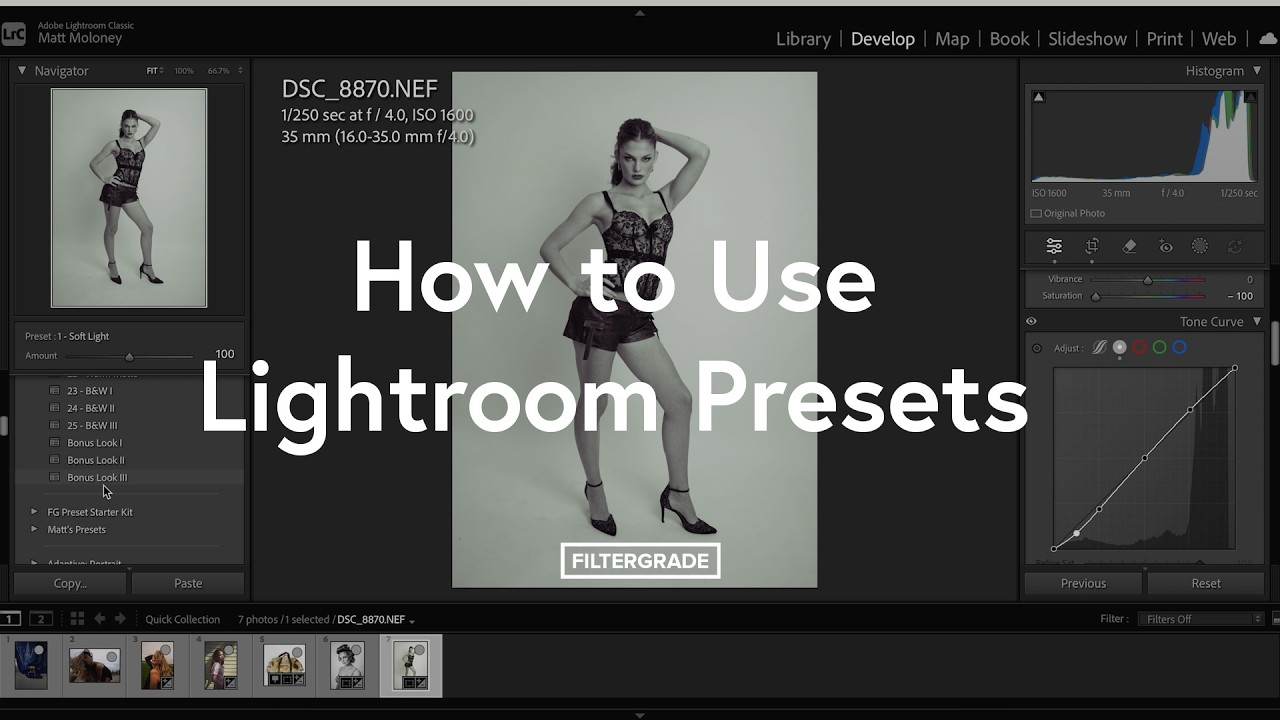Screen dimensions: 1280x720
Task: Click preset icon beside Bonus Look II
Action: point(55,460)
